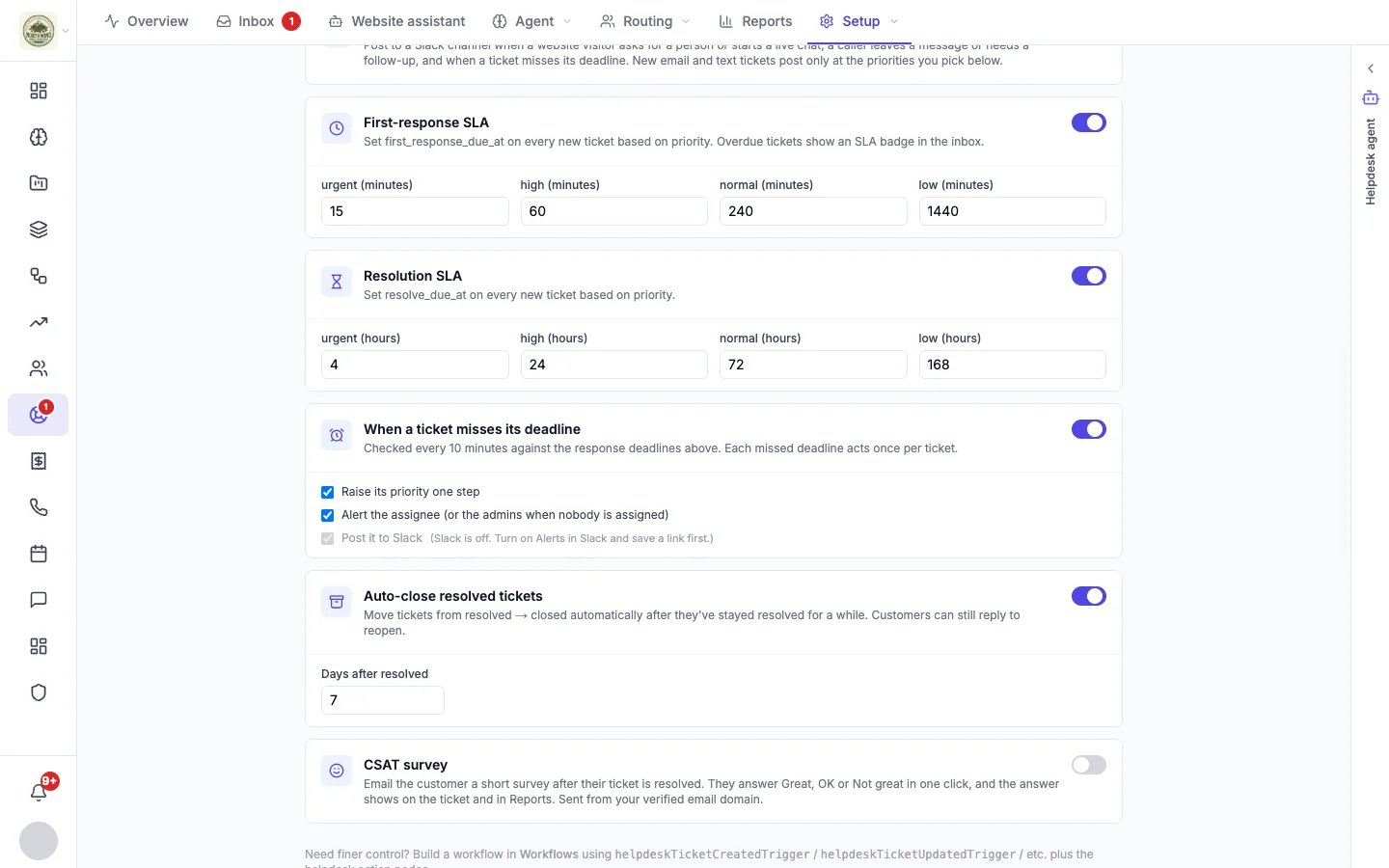Click the brain icon in the sidebar

tap(39, 137)
